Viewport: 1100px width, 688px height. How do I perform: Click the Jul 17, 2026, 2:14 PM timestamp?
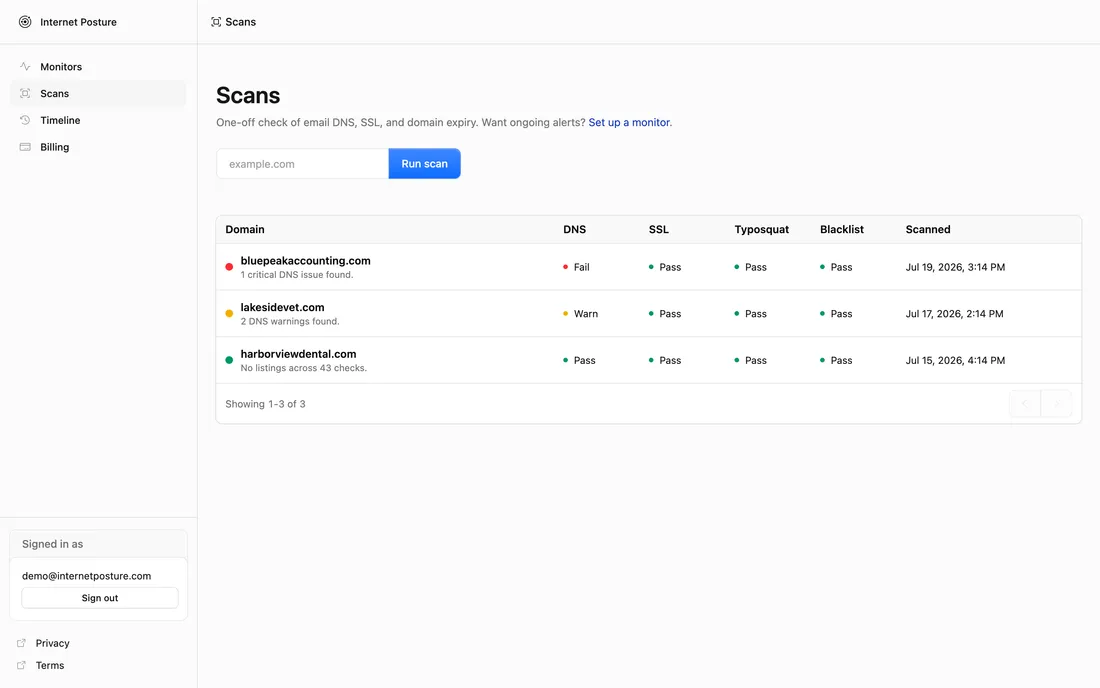point(955,313)
